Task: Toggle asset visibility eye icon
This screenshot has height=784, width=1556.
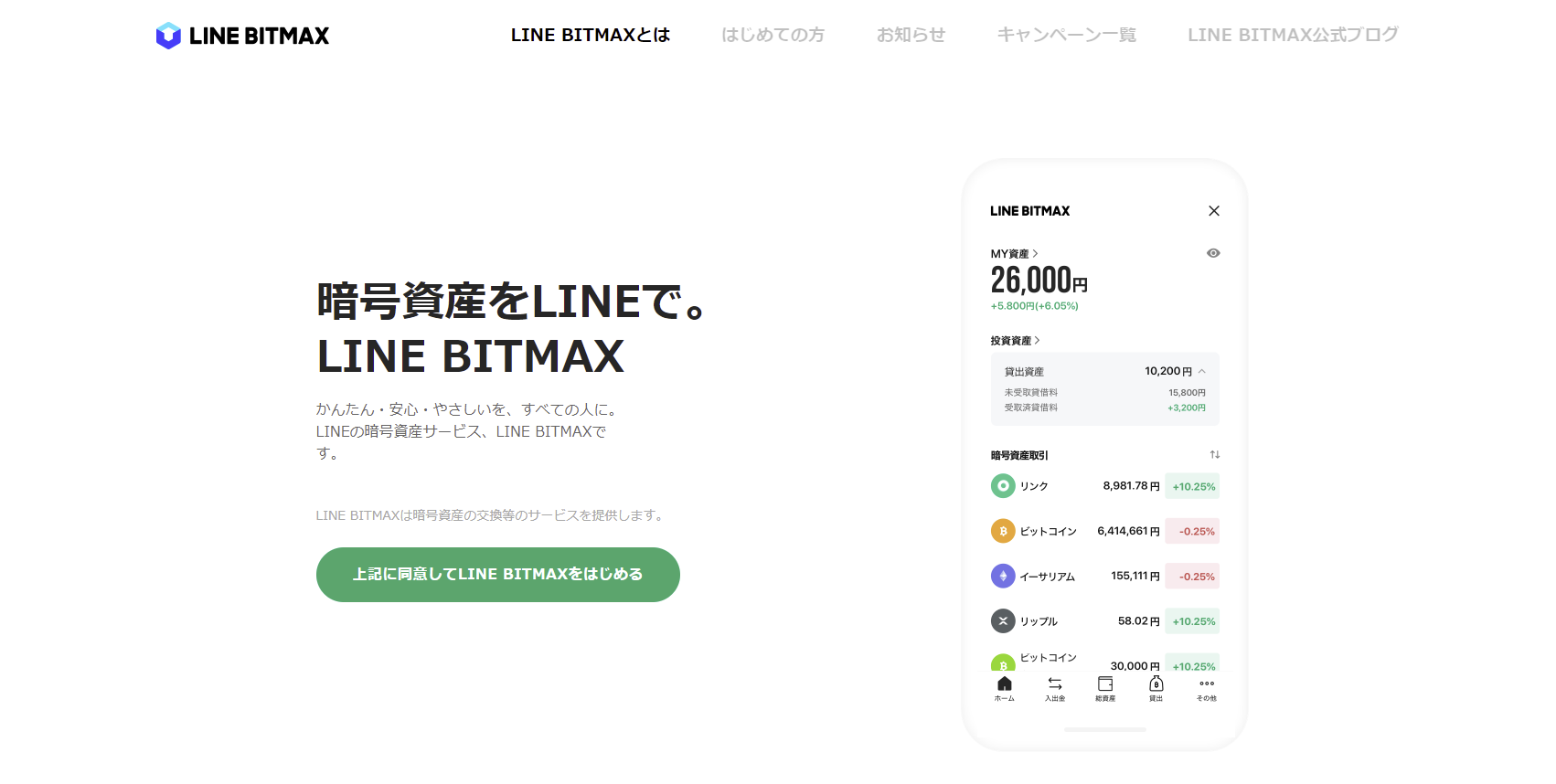Action: click(x=1213, y=253)
